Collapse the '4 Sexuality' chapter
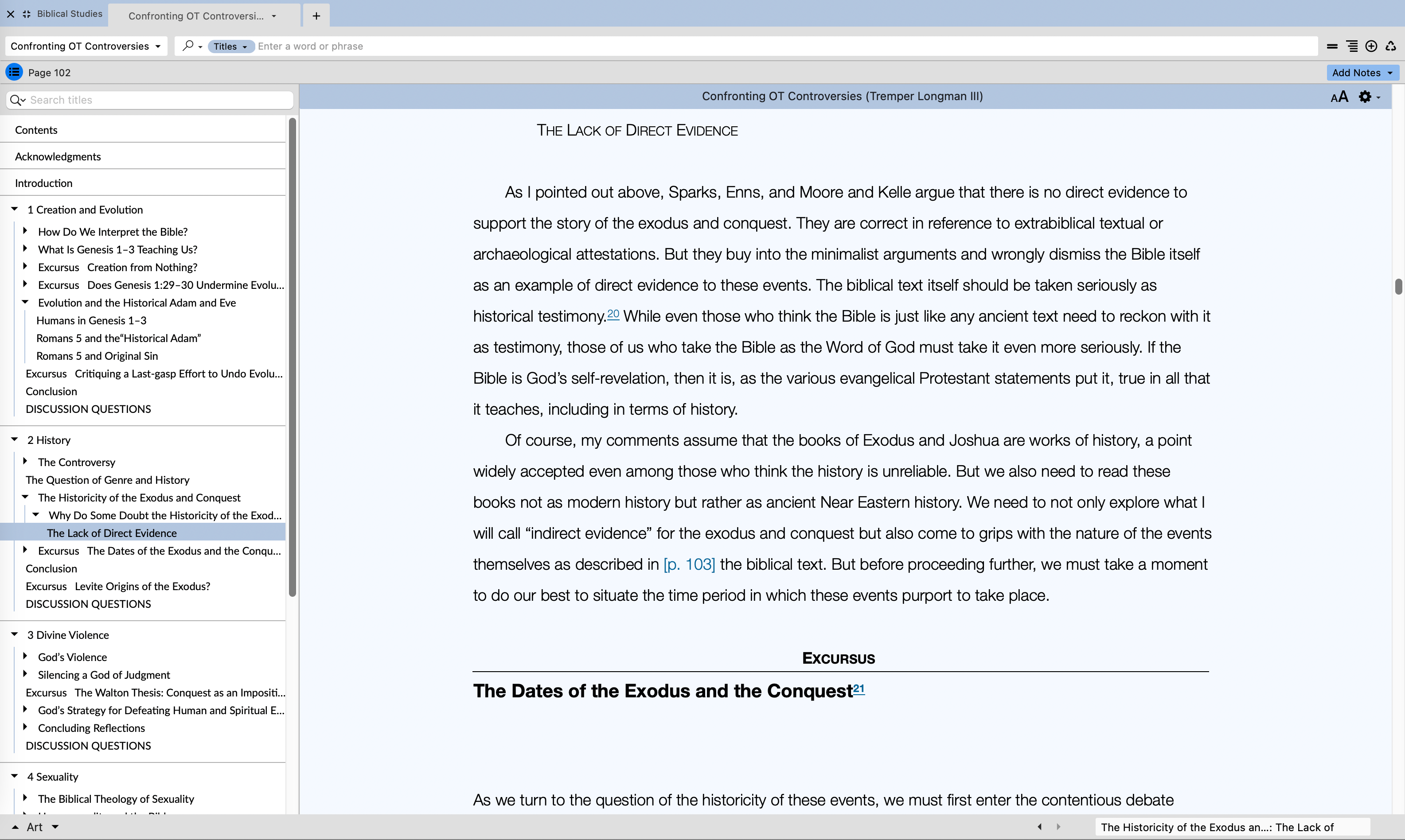Image resolution: width=1405 pixels, height=840 pixels. point(15,777)
